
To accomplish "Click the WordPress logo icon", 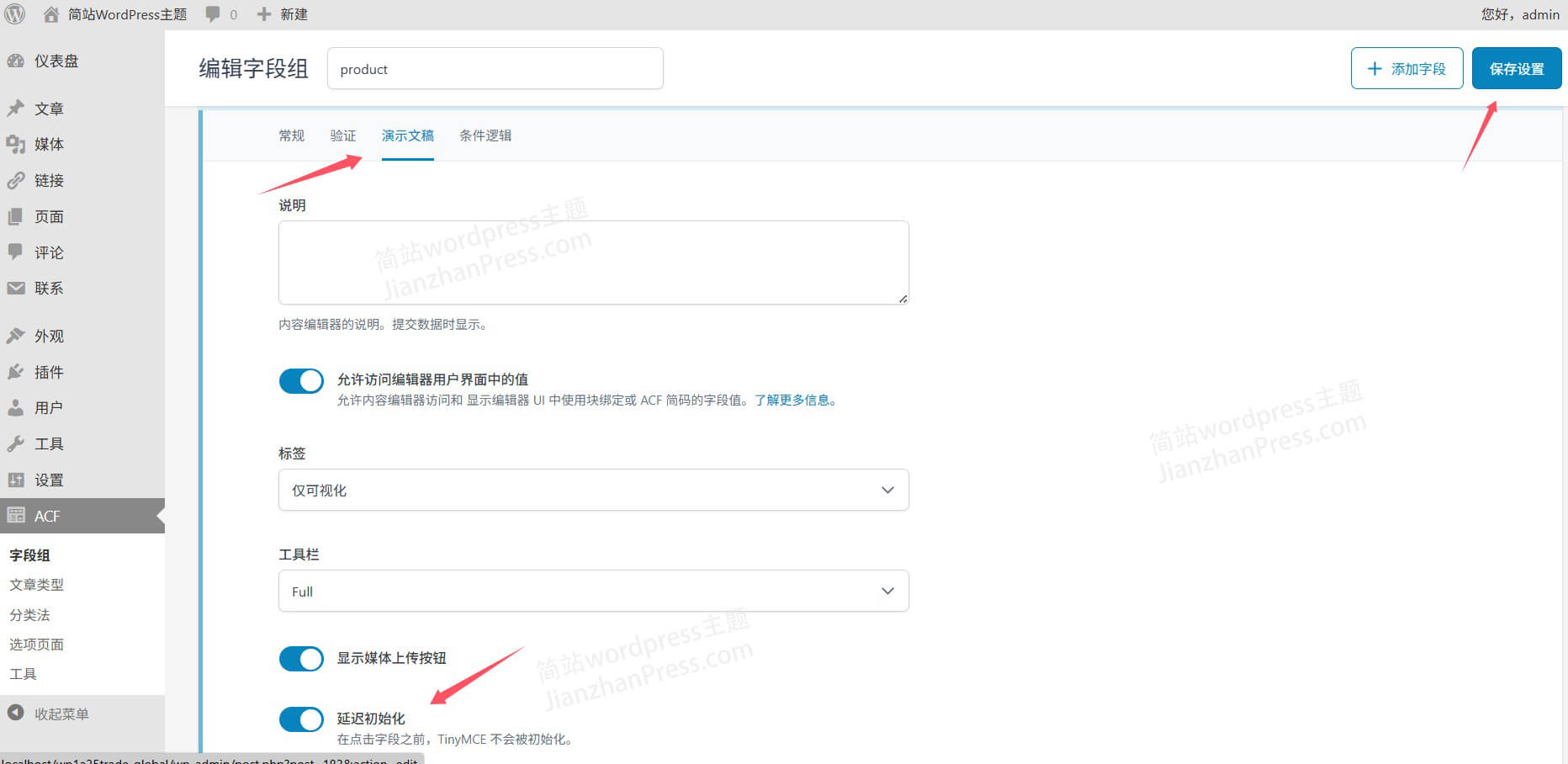I will (15, 14).
